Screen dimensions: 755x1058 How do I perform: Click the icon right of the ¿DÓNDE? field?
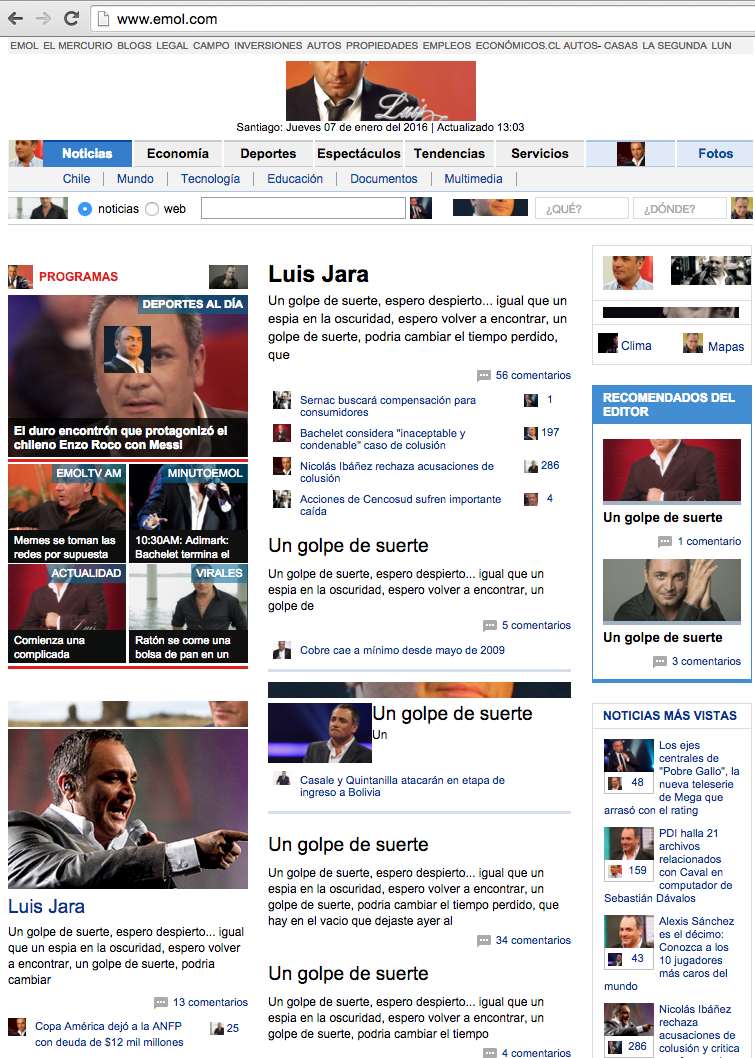(742, 208)
